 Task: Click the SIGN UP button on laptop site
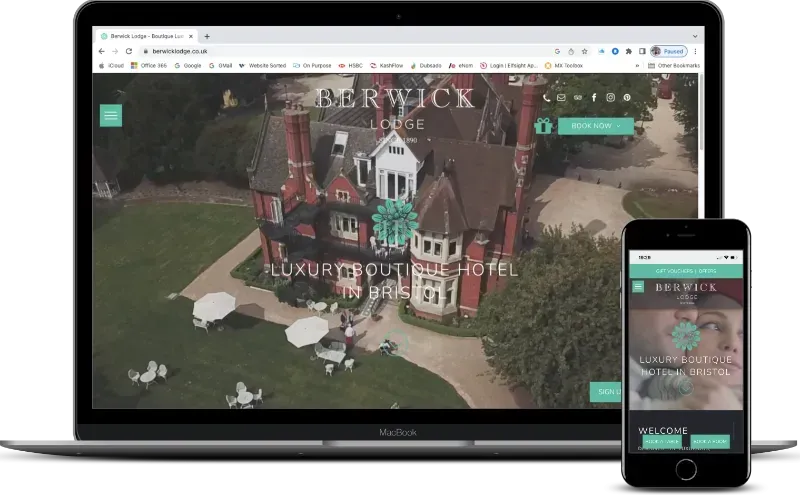pyautogui.click(x=606, y=392)
